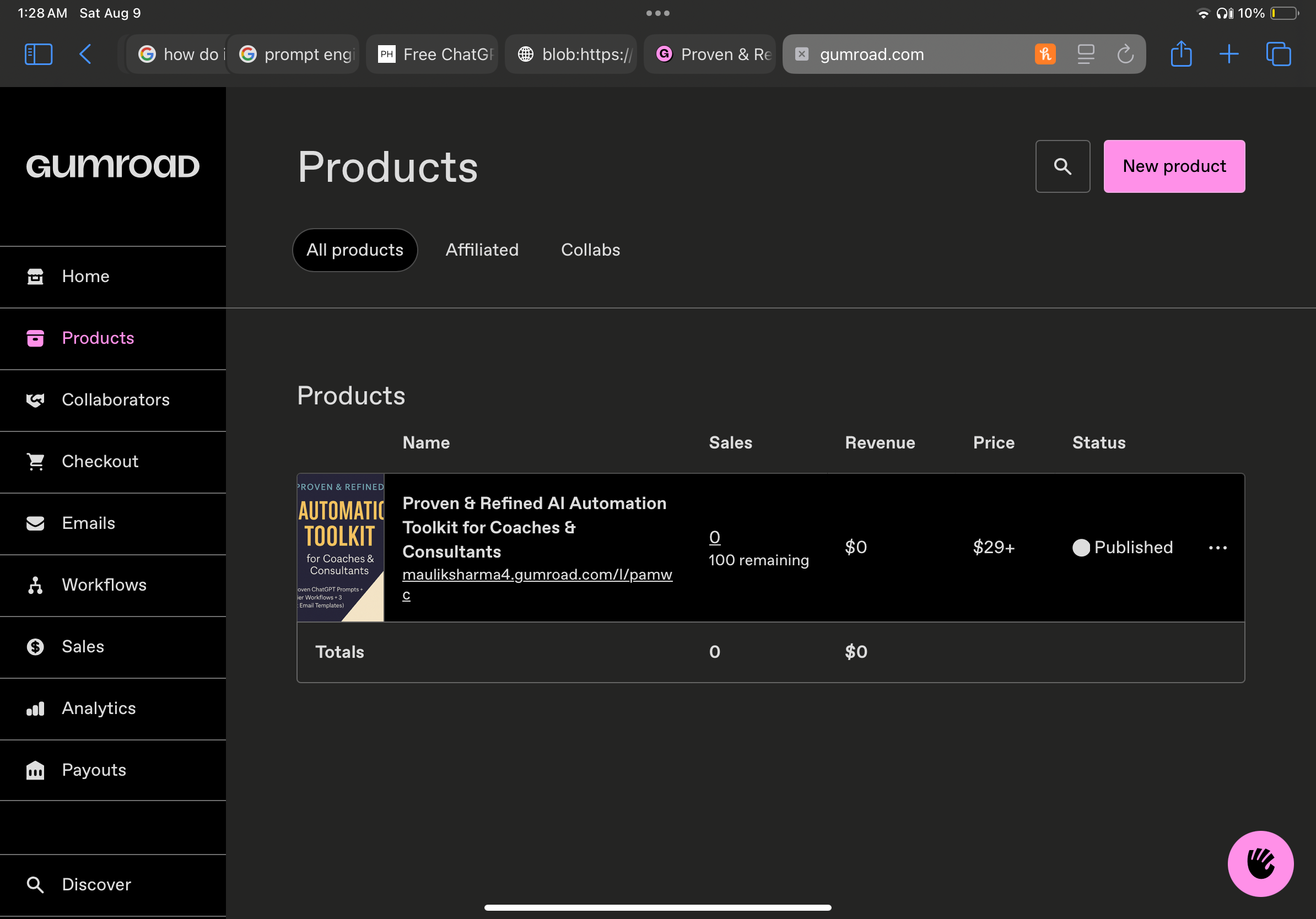Click the Wi-Fi status icon
1316x919 pixels.
tap(1203, 13)
